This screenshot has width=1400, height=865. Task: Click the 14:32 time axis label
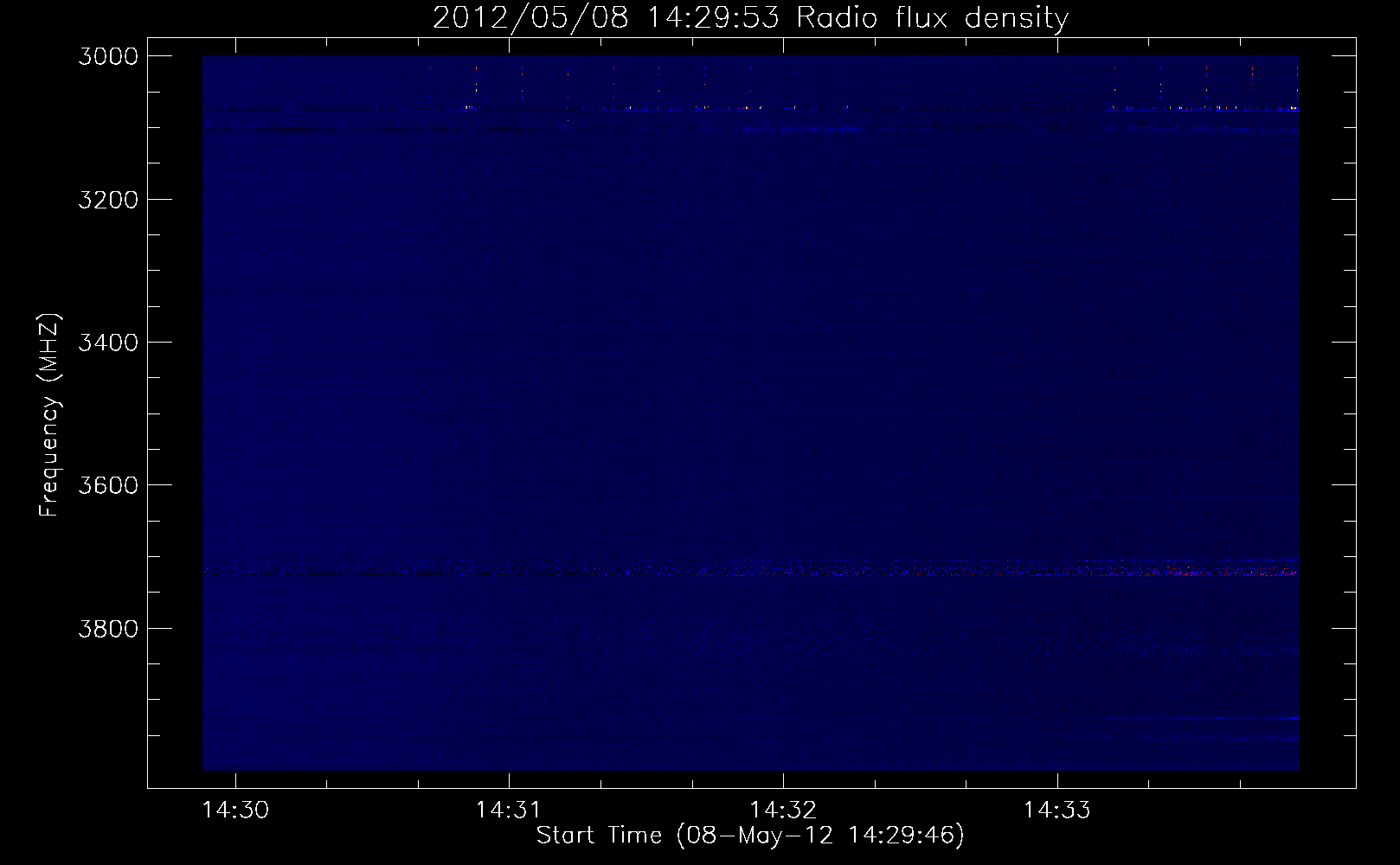[783, 810]
